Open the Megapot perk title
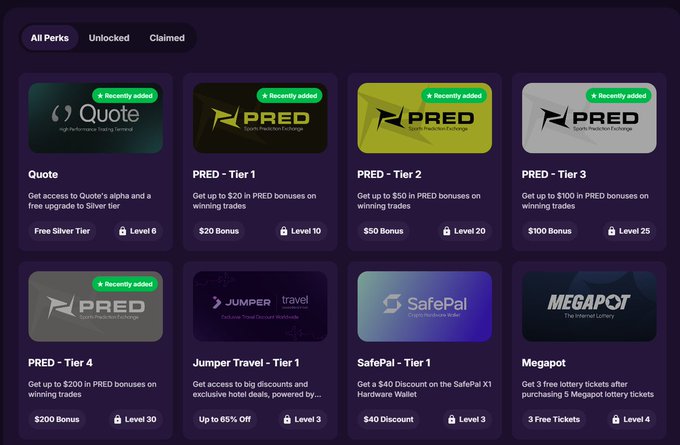 [543, 363]
